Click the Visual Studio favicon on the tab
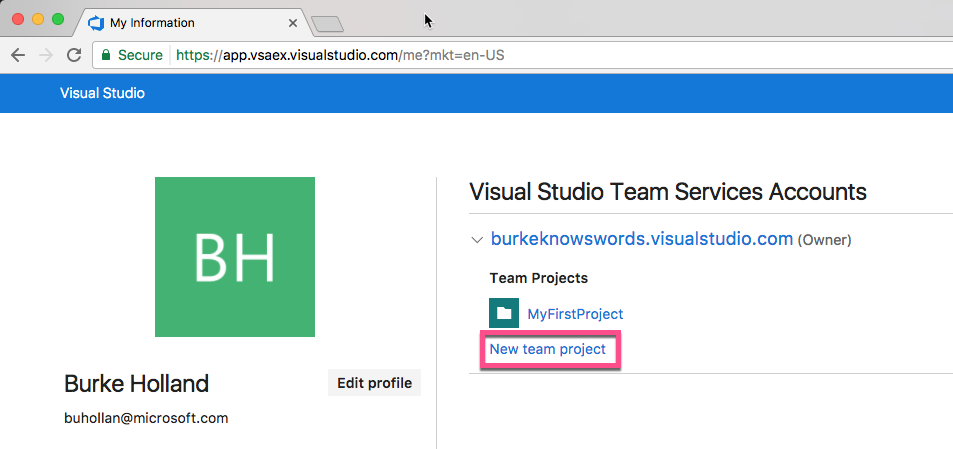This screenshot has height=449, width=953. click(x=97, y=22)
